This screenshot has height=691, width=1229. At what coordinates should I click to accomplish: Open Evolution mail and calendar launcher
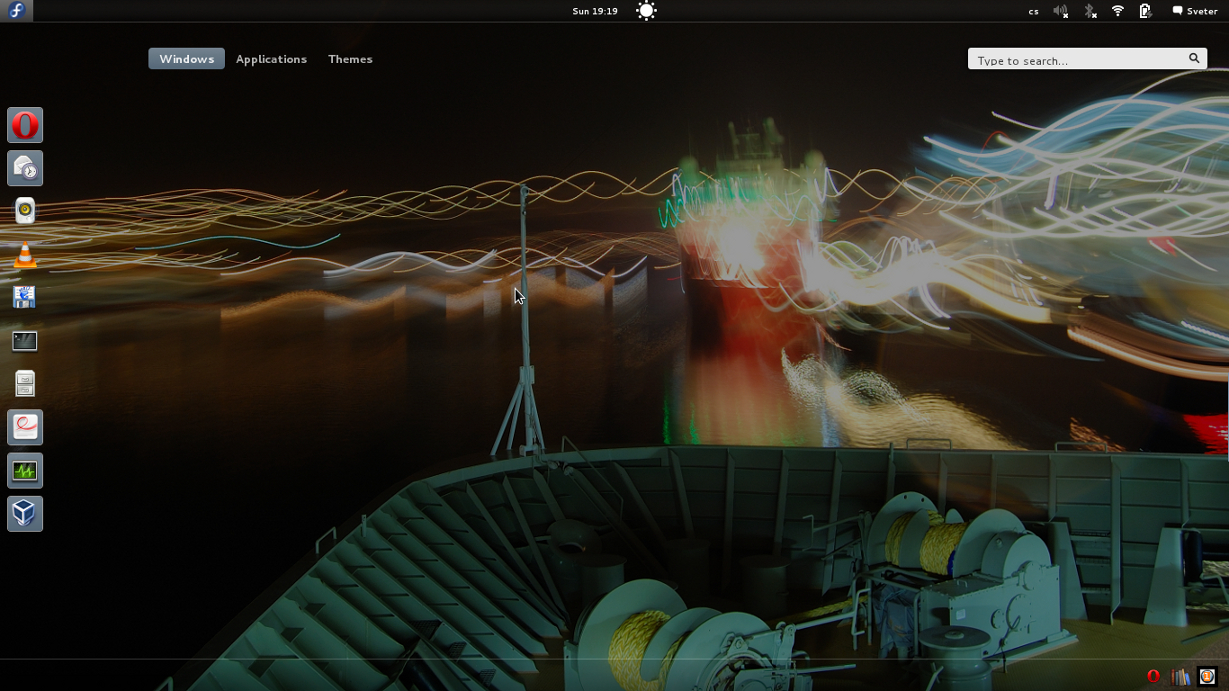point(25,169)
